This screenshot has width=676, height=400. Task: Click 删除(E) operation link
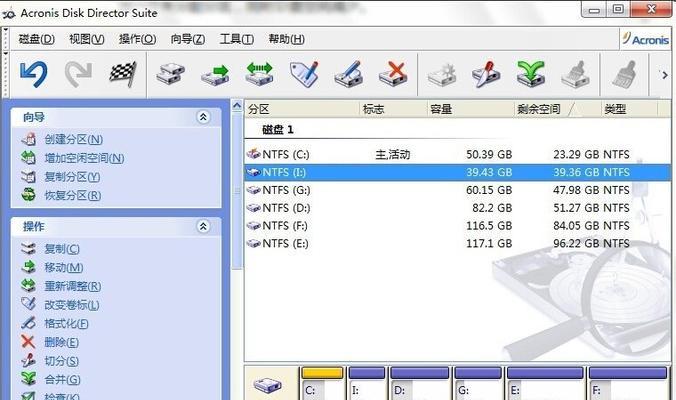[x=61, y=342]
